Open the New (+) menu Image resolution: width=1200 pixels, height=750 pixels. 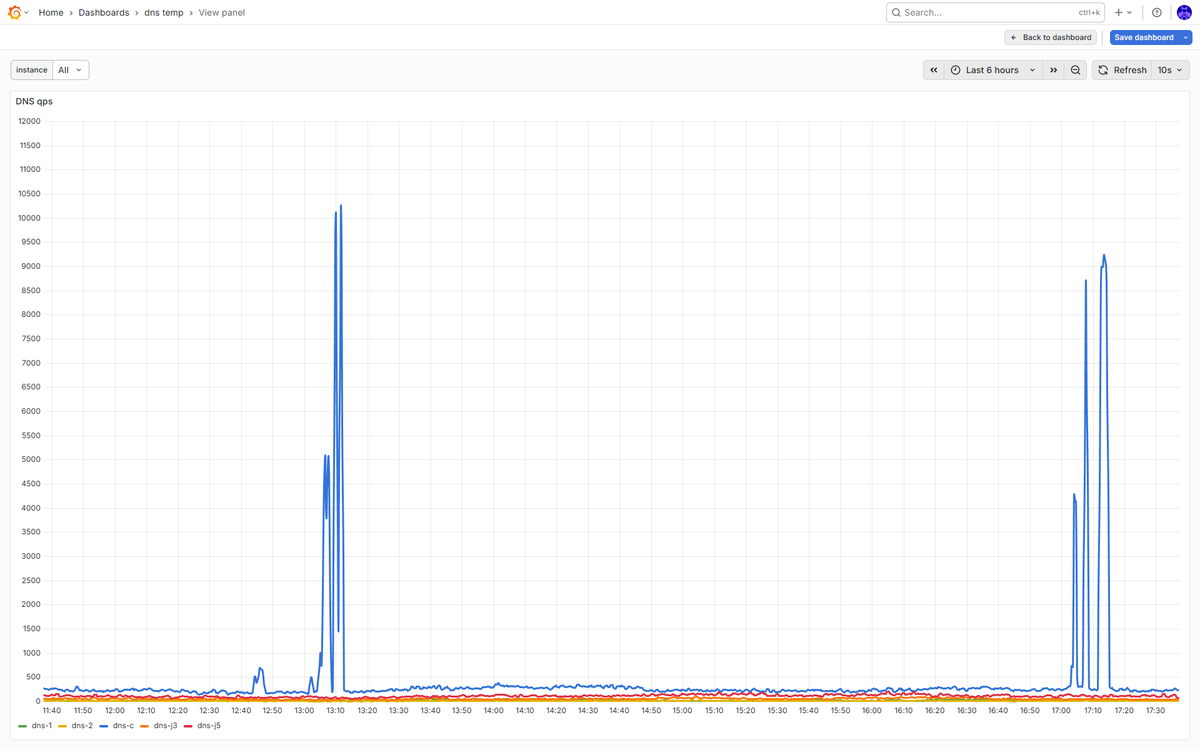pos(1123,12)
